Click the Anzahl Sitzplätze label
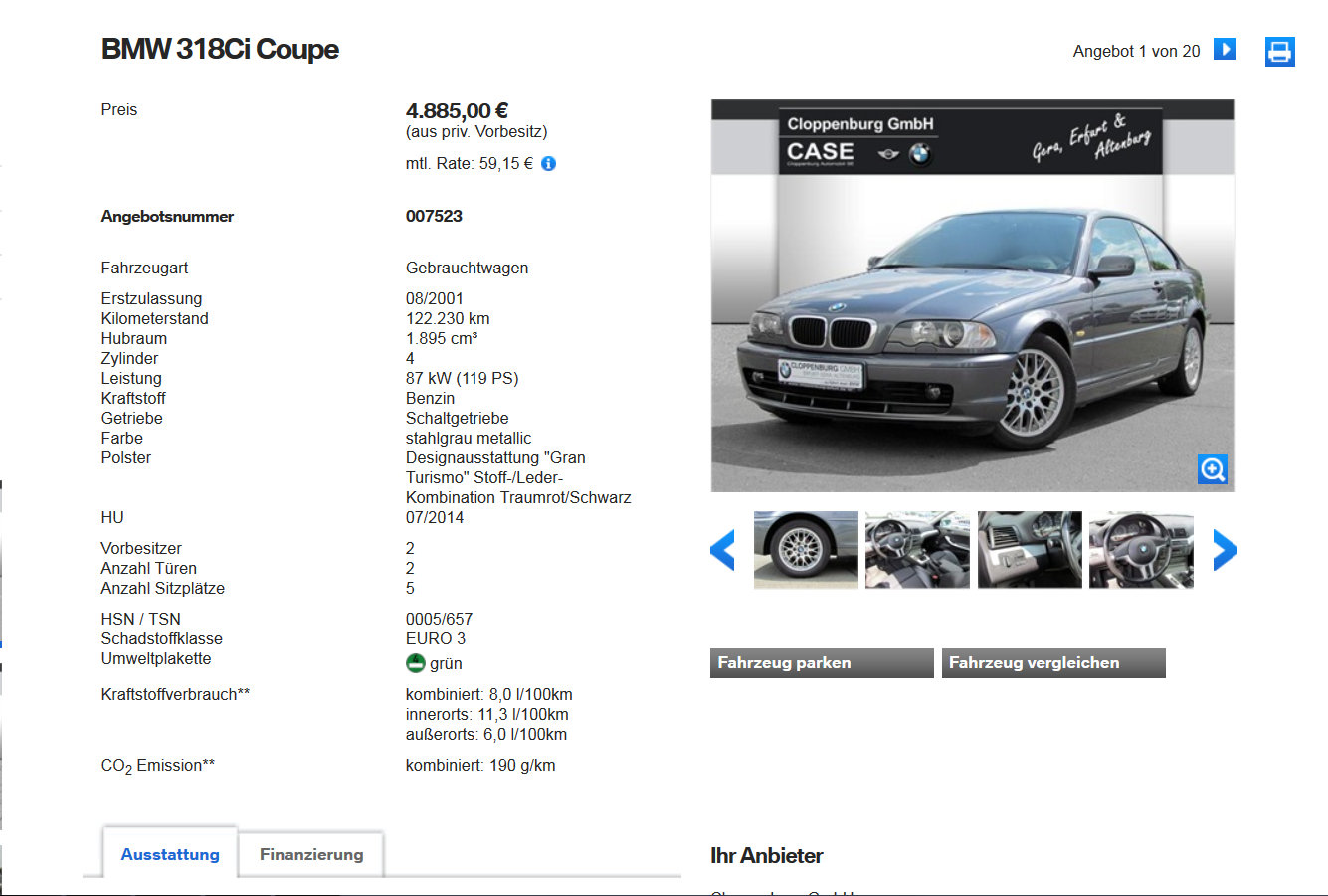The width and height of the screenshot is (1328, 896). (162, 588)
